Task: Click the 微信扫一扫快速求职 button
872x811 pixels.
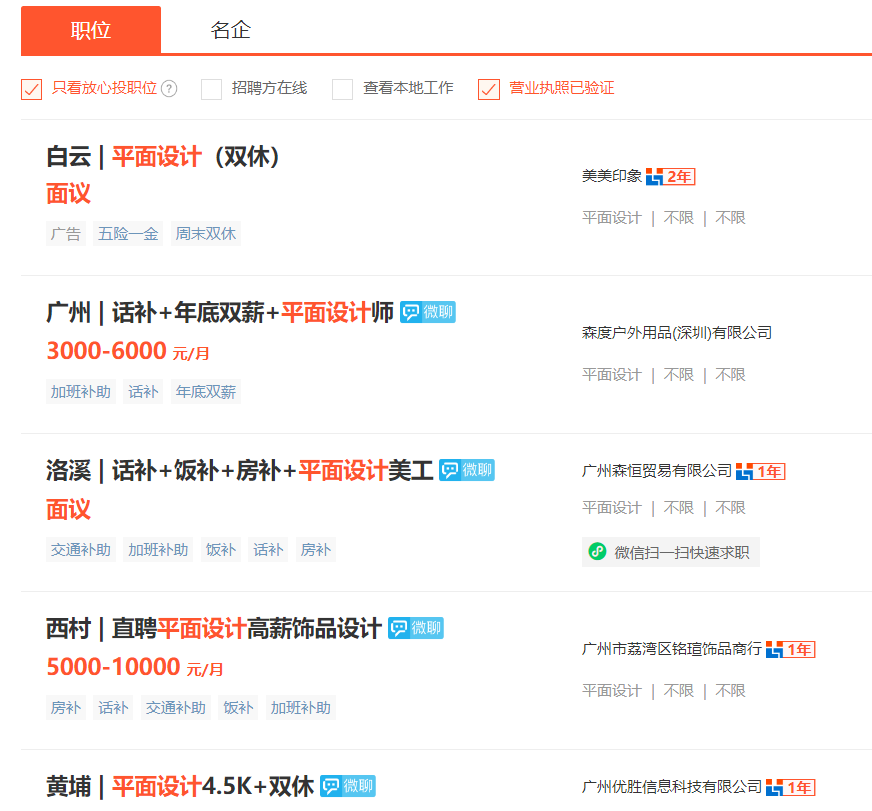Action: 671,552
